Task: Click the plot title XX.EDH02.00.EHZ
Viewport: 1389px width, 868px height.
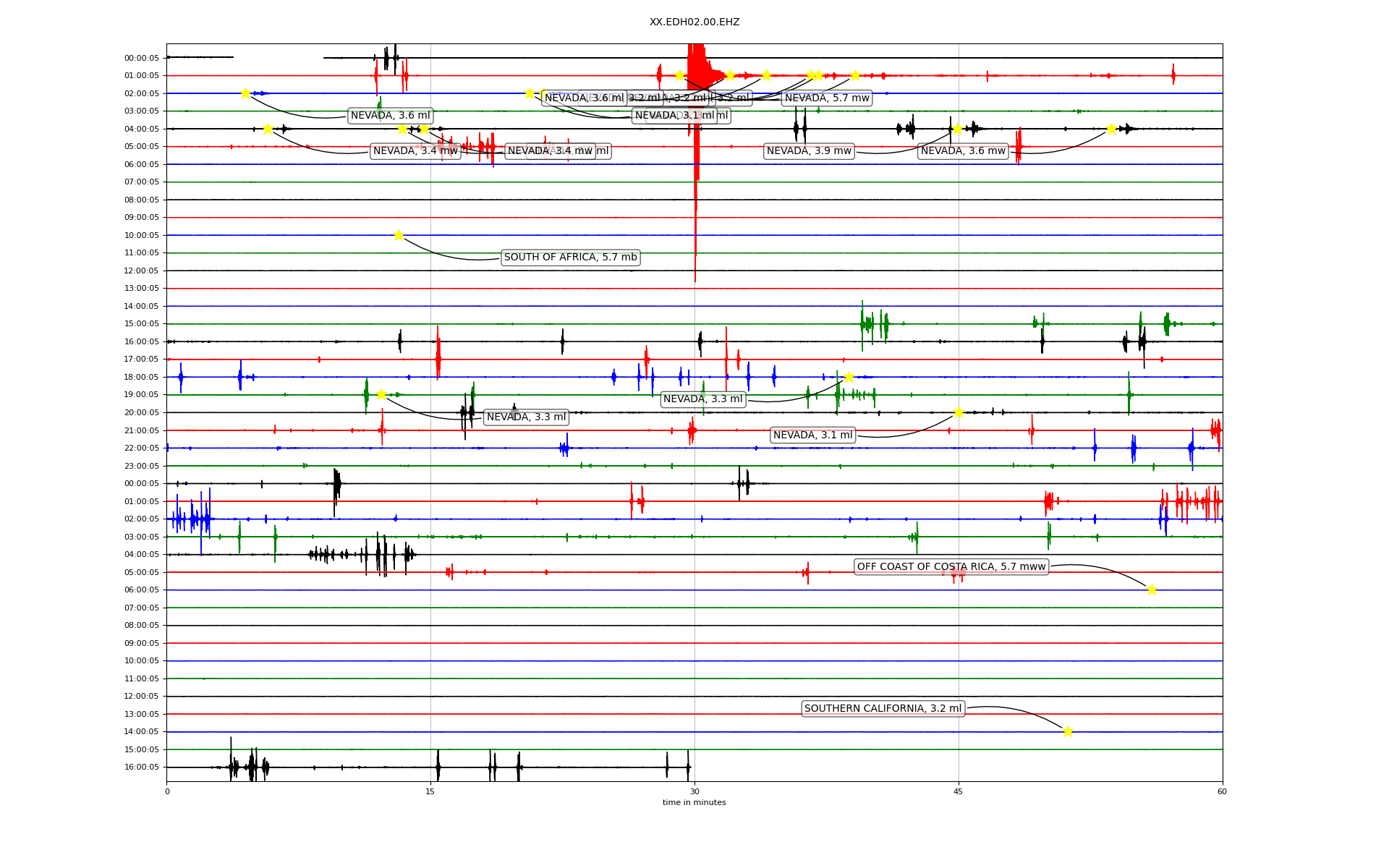Action: 694,22
